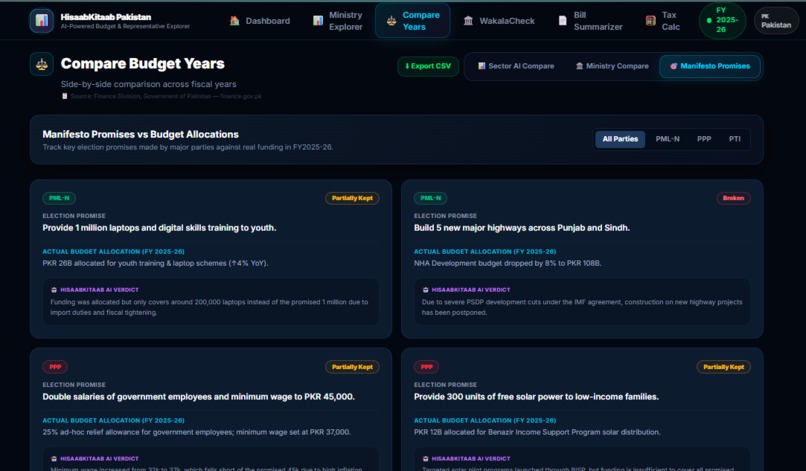Click 'PKR 12B allocated for Benazir Income' text
The image size is (806, 471).
click(537, 432)
